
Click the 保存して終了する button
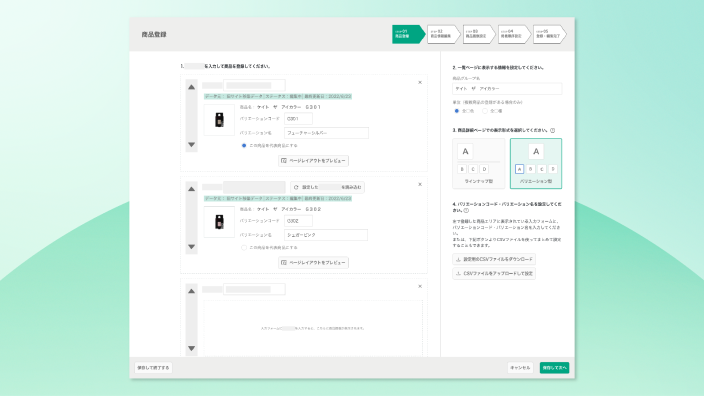(x=153, y=368)
